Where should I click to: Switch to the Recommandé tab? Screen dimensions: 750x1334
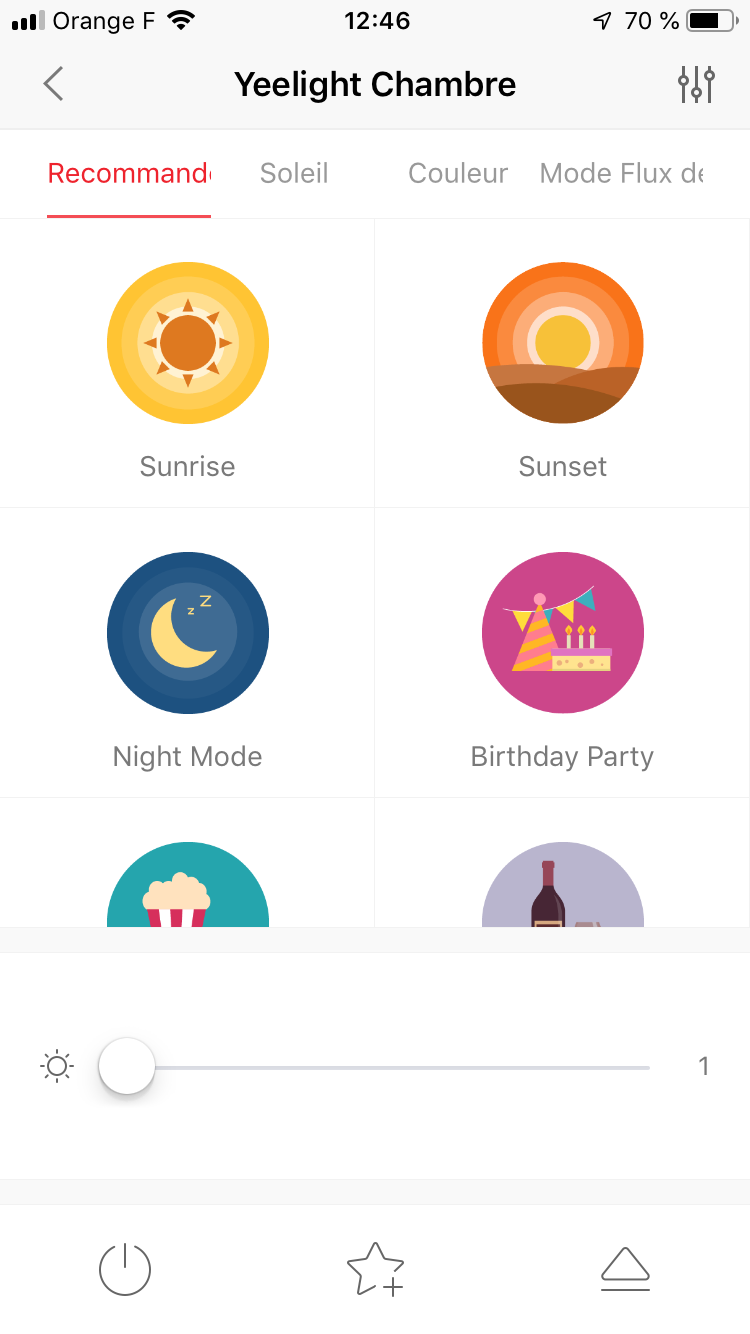(129, 174)
